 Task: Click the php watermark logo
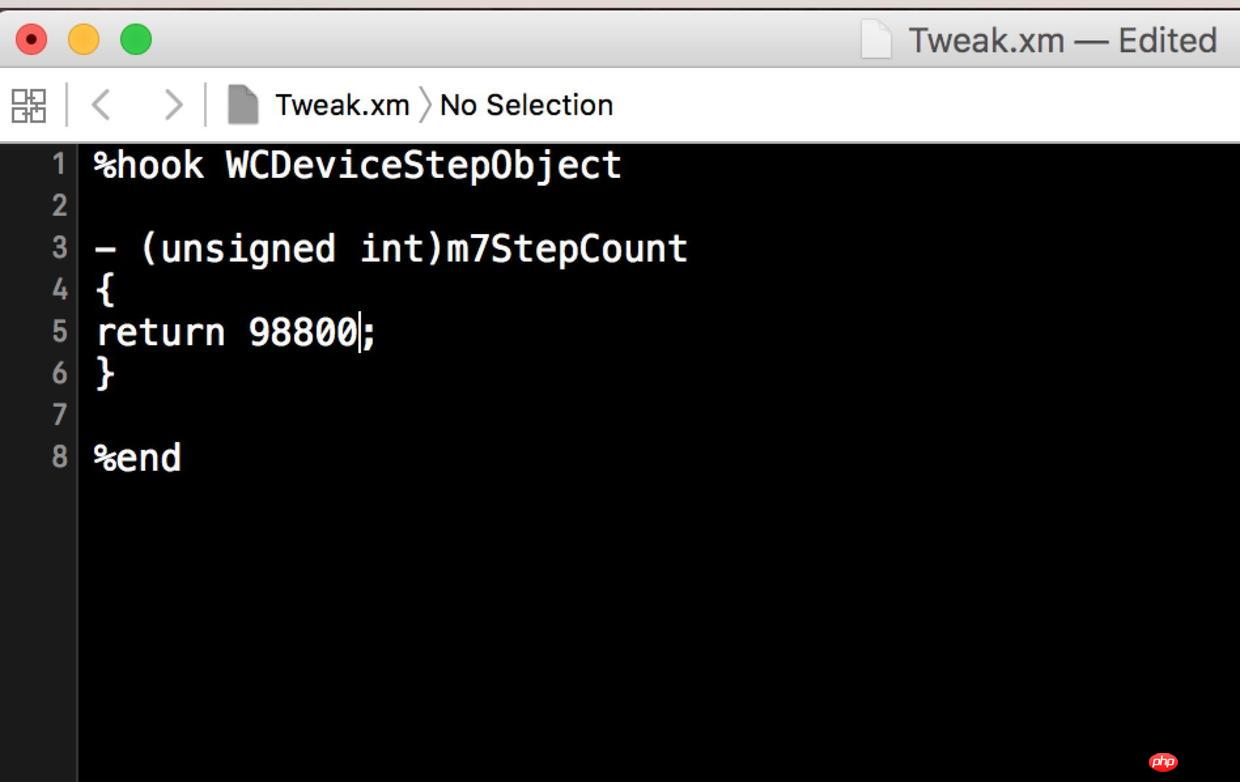[1163, 762]
